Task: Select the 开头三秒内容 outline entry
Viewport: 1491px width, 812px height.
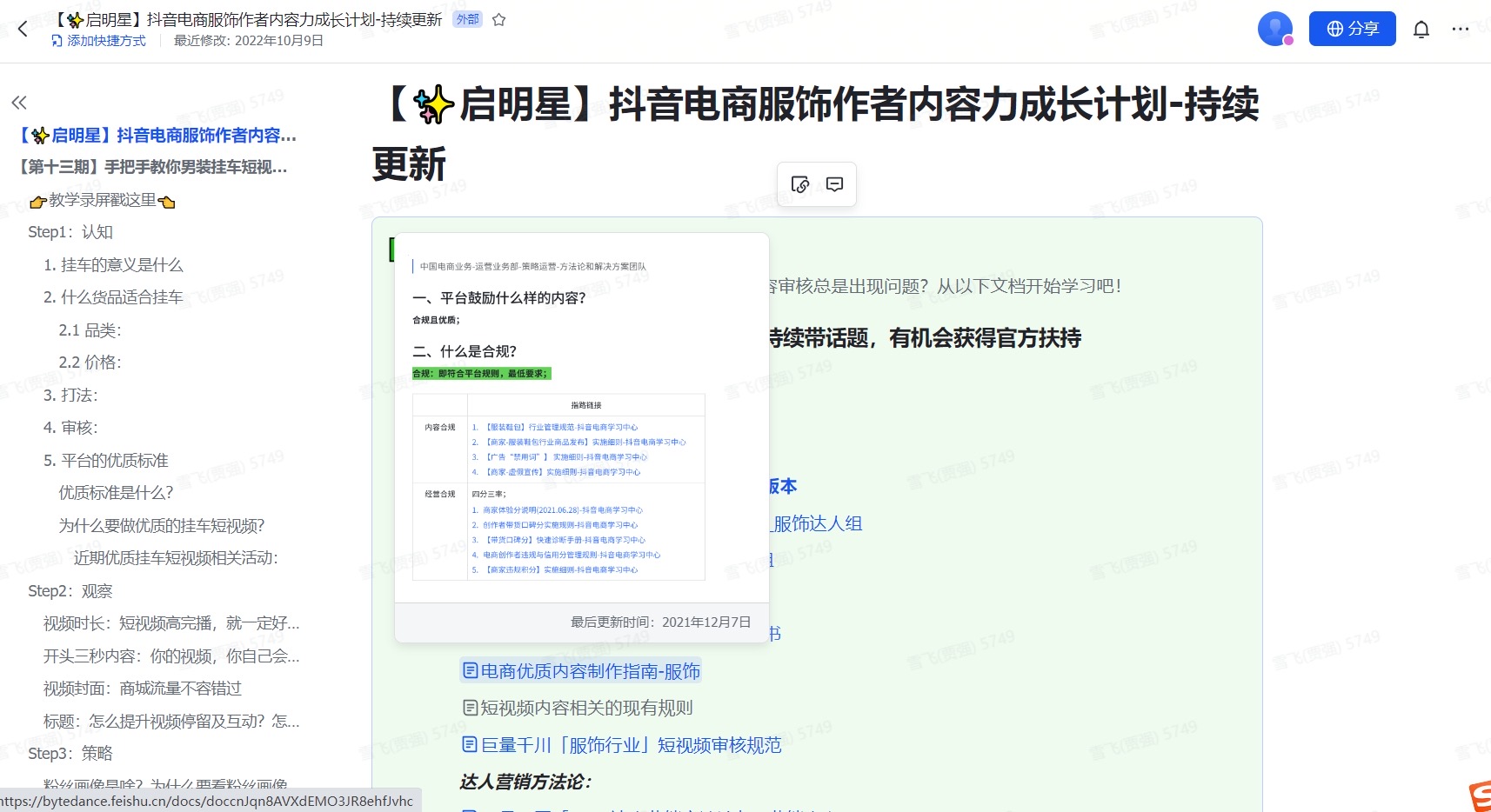Action: pos(171,656)
